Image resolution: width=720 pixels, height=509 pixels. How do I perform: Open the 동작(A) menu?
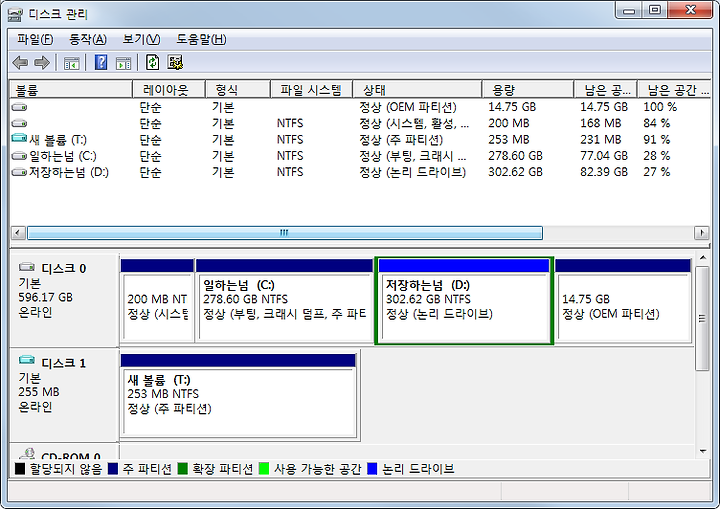point(87,40)
